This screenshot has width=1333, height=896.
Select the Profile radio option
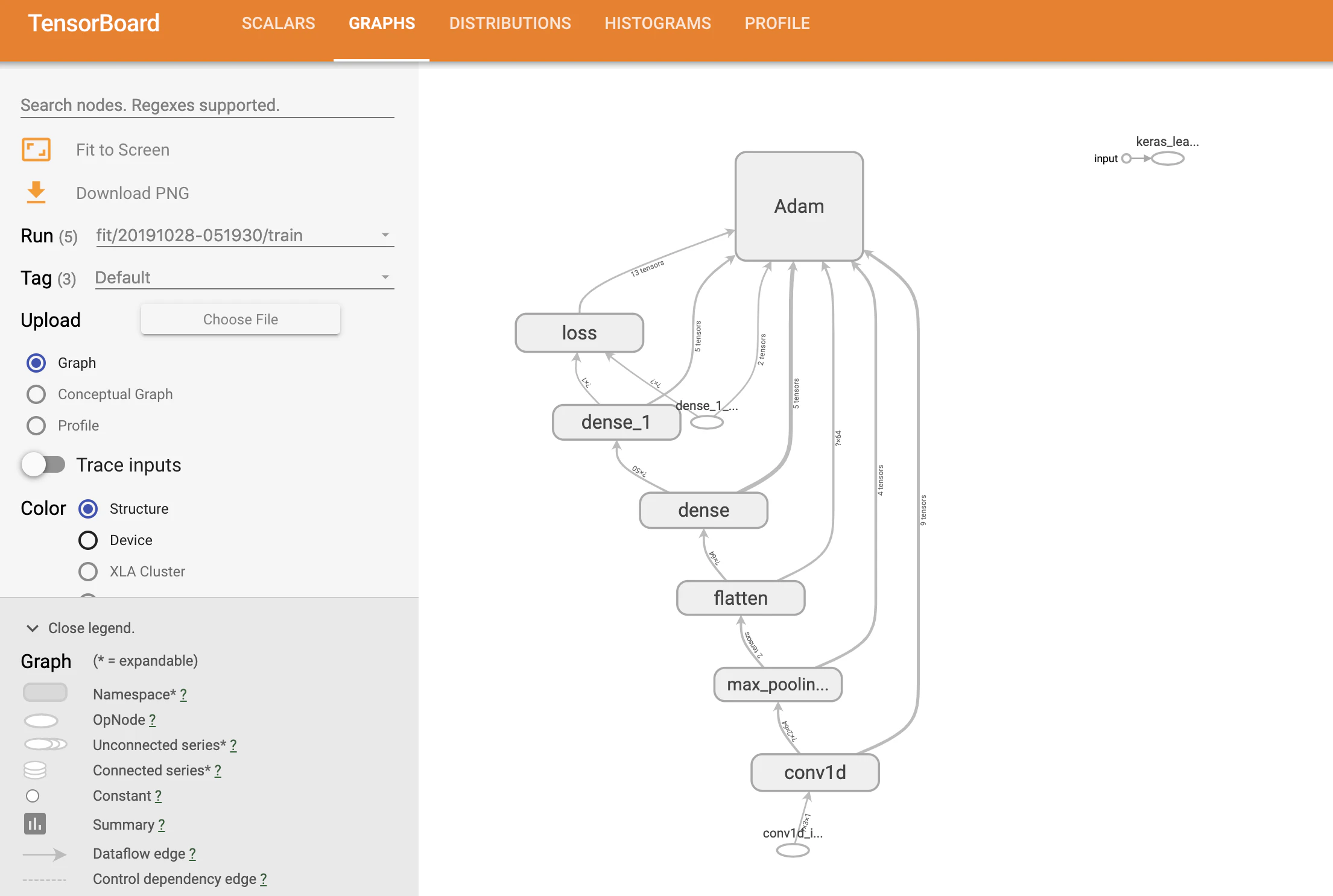point(36,426)
